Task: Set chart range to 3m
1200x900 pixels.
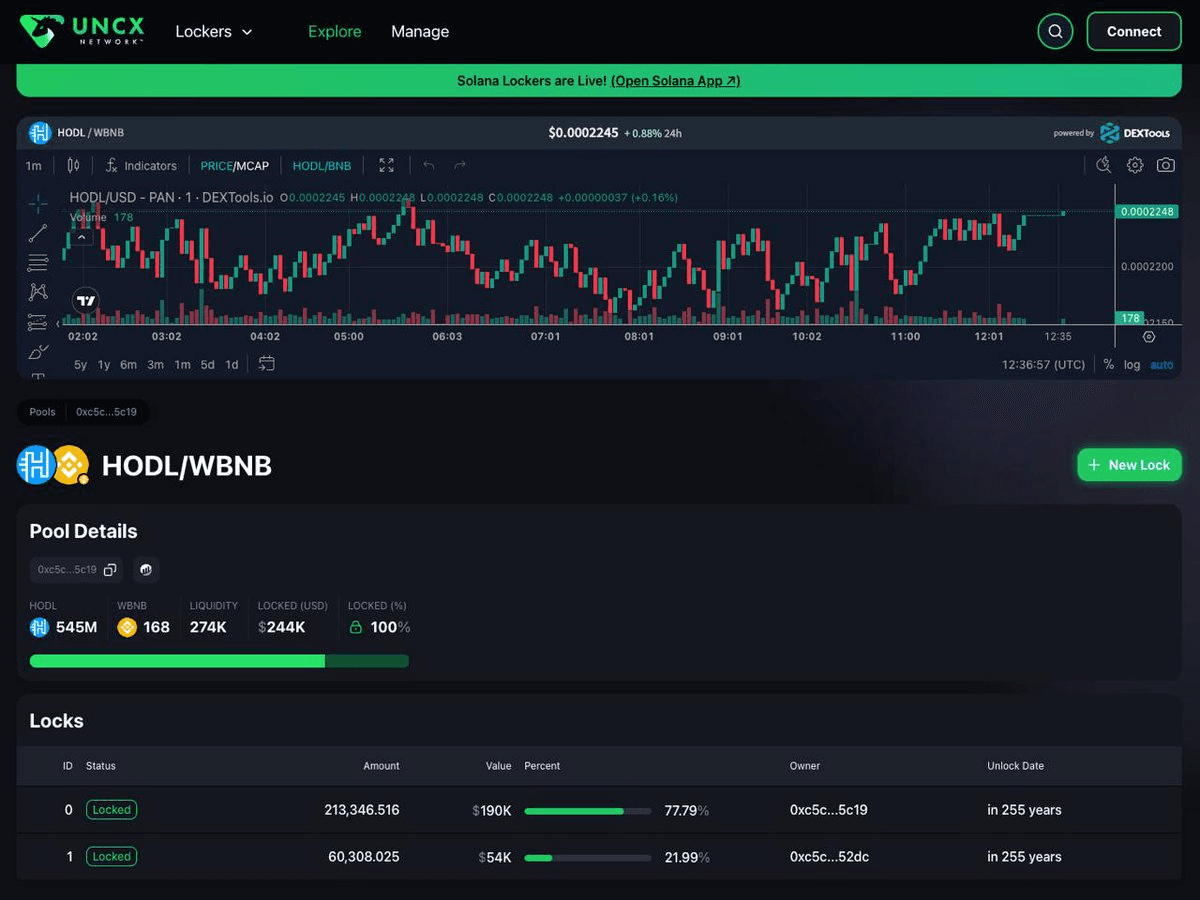Action: pyautogui.click(x=156, y=364)
